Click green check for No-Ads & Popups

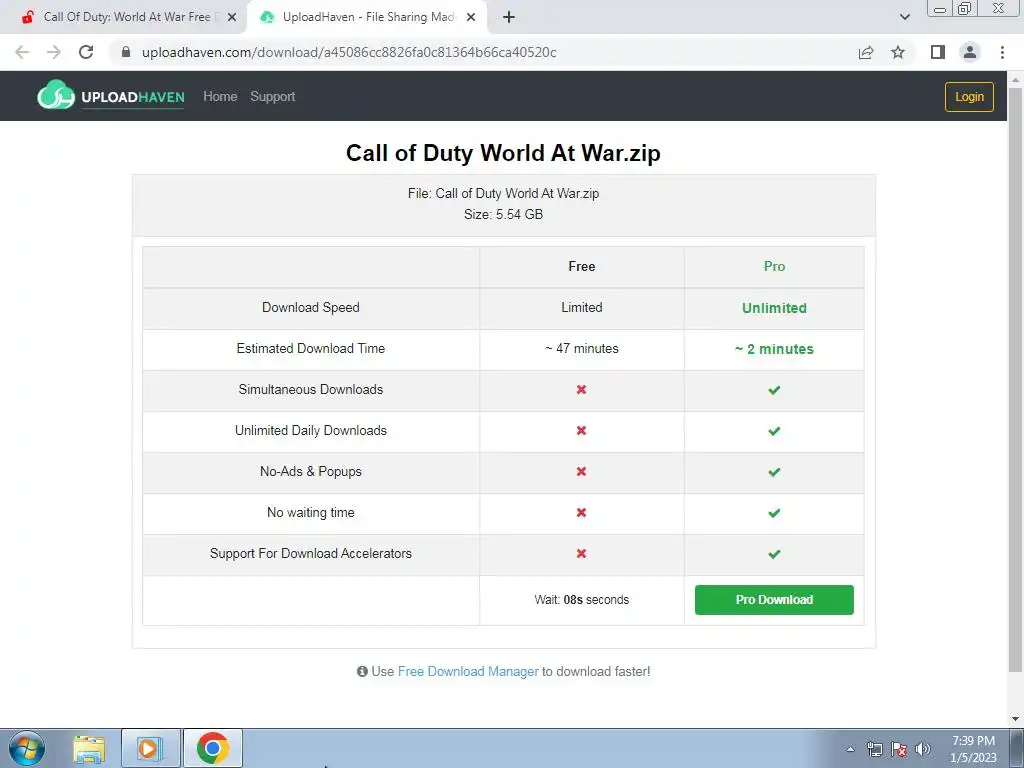click(774, 472)
